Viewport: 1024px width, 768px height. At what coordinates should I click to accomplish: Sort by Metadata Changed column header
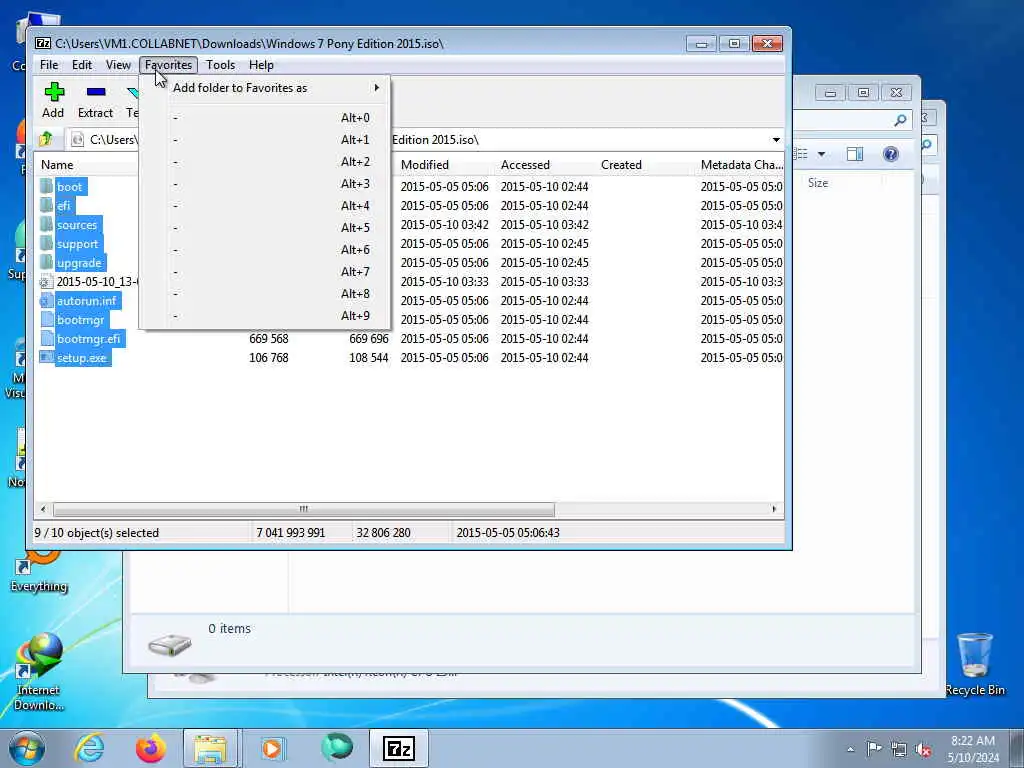coord(740,165)
